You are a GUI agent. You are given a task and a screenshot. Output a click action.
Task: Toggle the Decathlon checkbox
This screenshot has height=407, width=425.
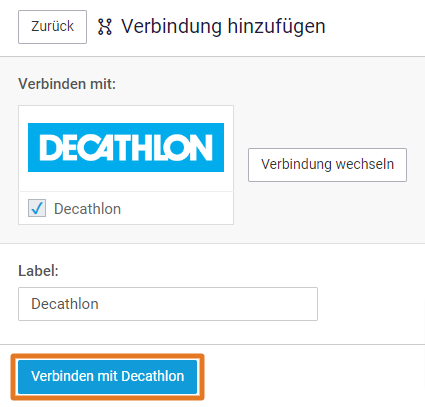(x=37, y=208)
